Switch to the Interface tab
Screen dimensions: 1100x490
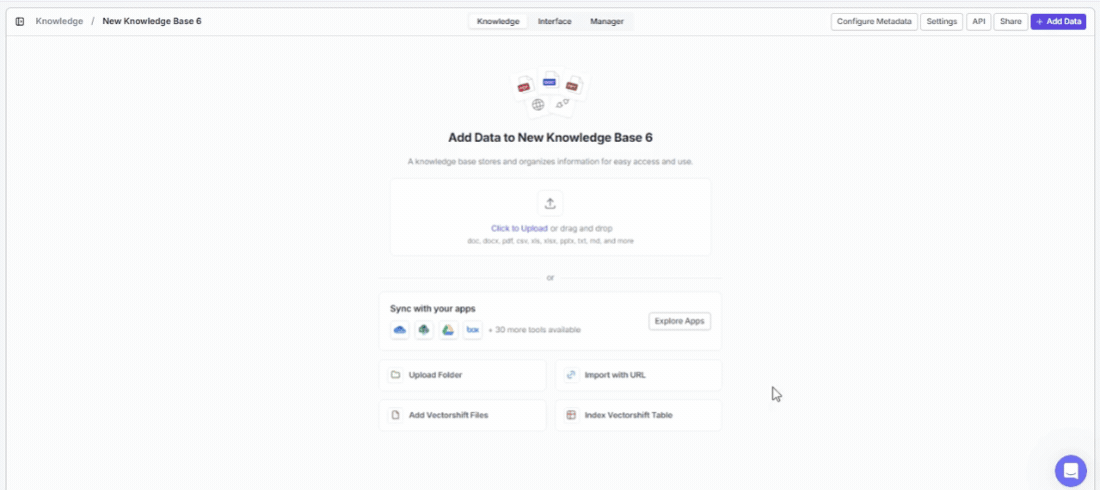555,22
